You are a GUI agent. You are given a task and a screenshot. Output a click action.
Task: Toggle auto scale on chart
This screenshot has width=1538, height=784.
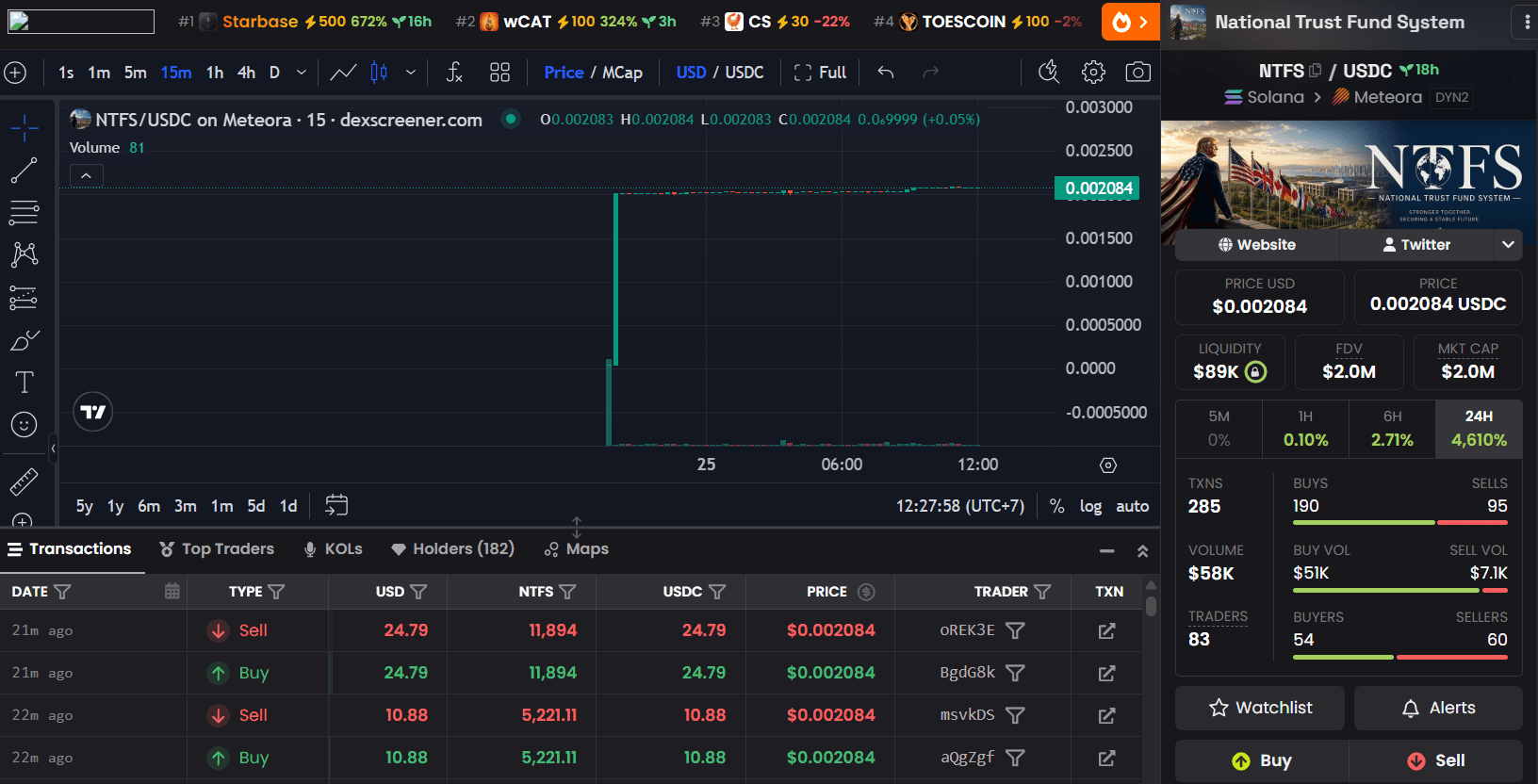point(1133,506)
